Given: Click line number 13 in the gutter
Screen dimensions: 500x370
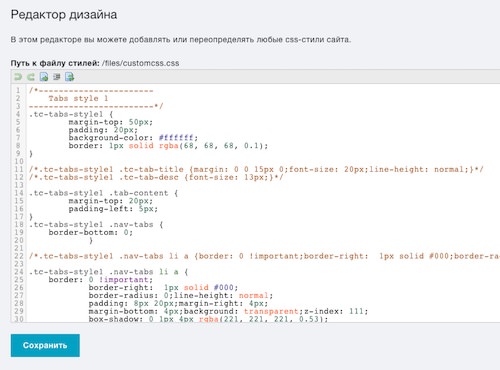Looking at the screenshot, I should tap(19, 185).
